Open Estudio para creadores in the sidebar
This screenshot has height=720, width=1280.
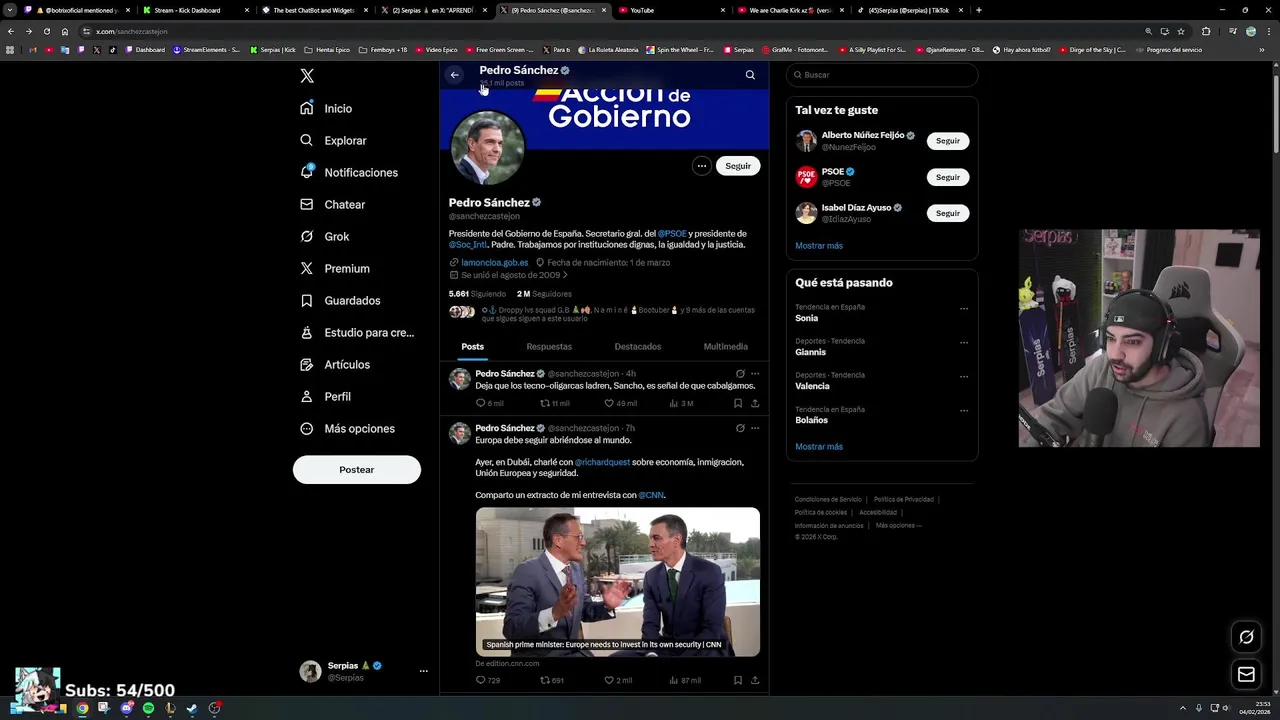pyautogui.click(x=357, y=332)
